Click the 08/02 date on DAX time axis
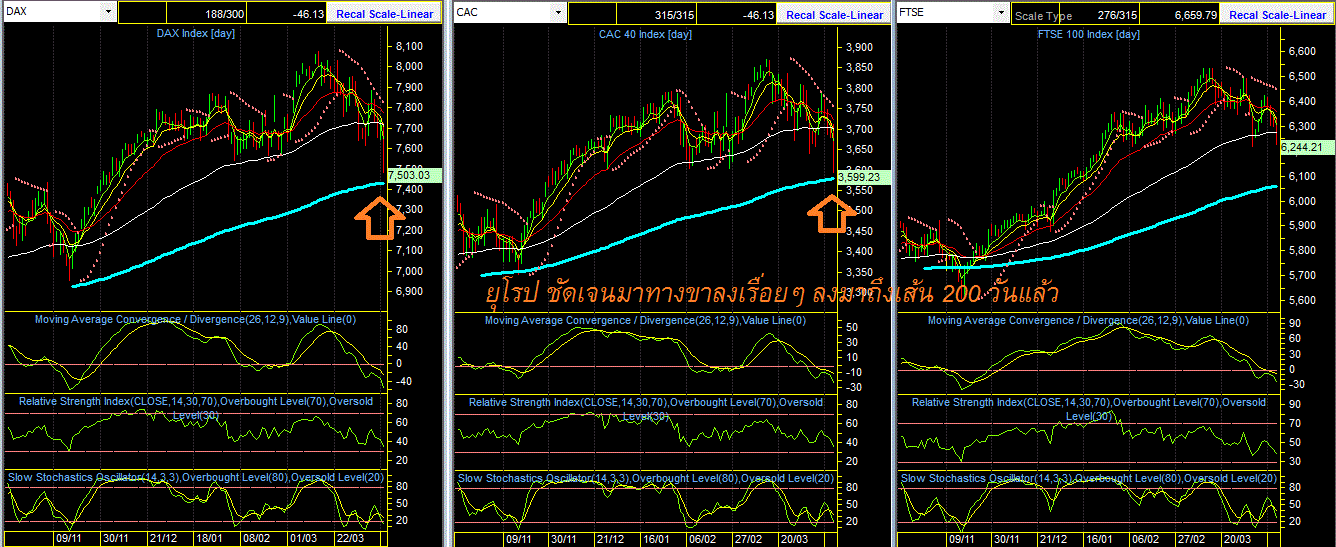Screen dimensions: 1336x547 click(x=256, y=538)
